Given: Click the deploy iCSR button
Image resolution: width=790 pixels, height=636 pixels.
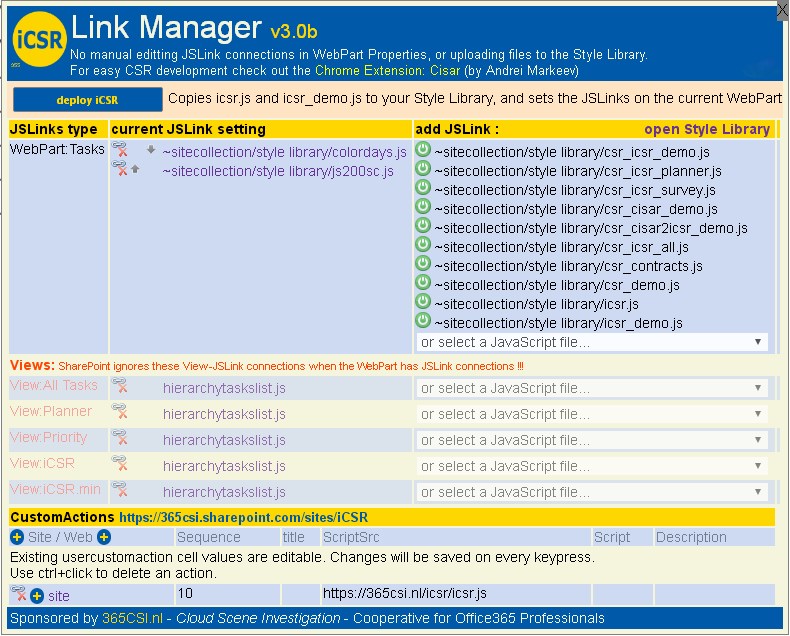Looking at the screenshot, I should [x=88, y=100].
